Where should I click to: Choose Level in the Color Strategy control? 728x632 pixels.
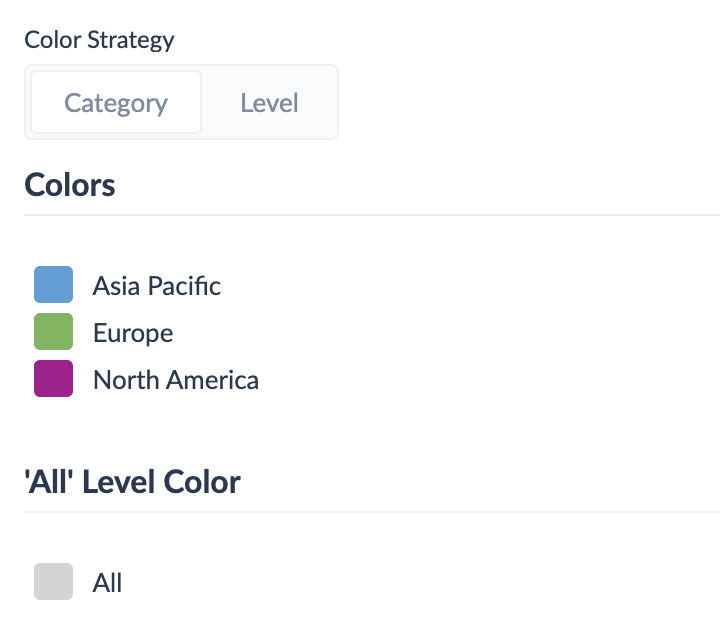tap(269, 103)
